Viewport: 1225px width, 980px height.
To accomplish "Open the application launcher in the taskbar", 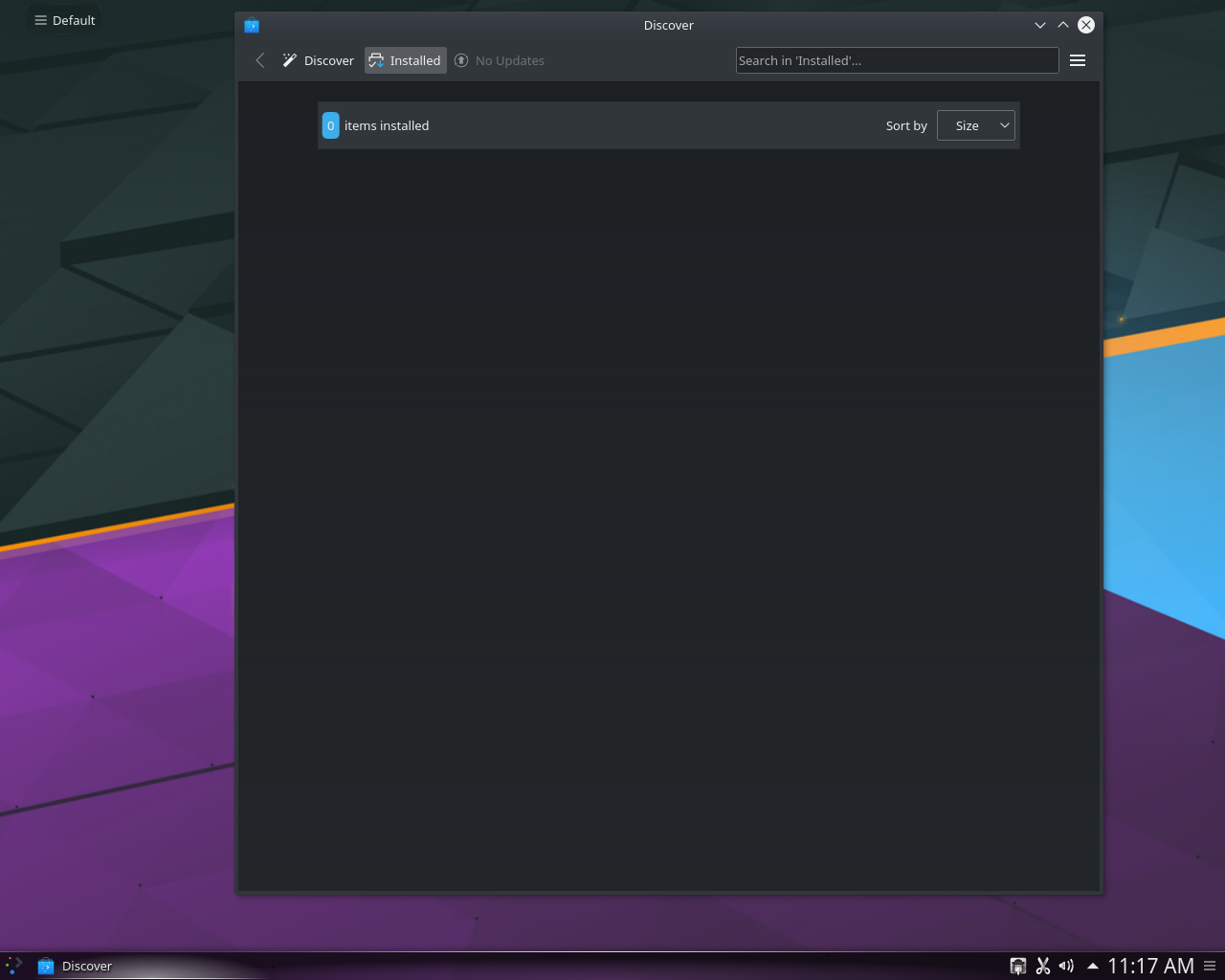I will (13, 966).
